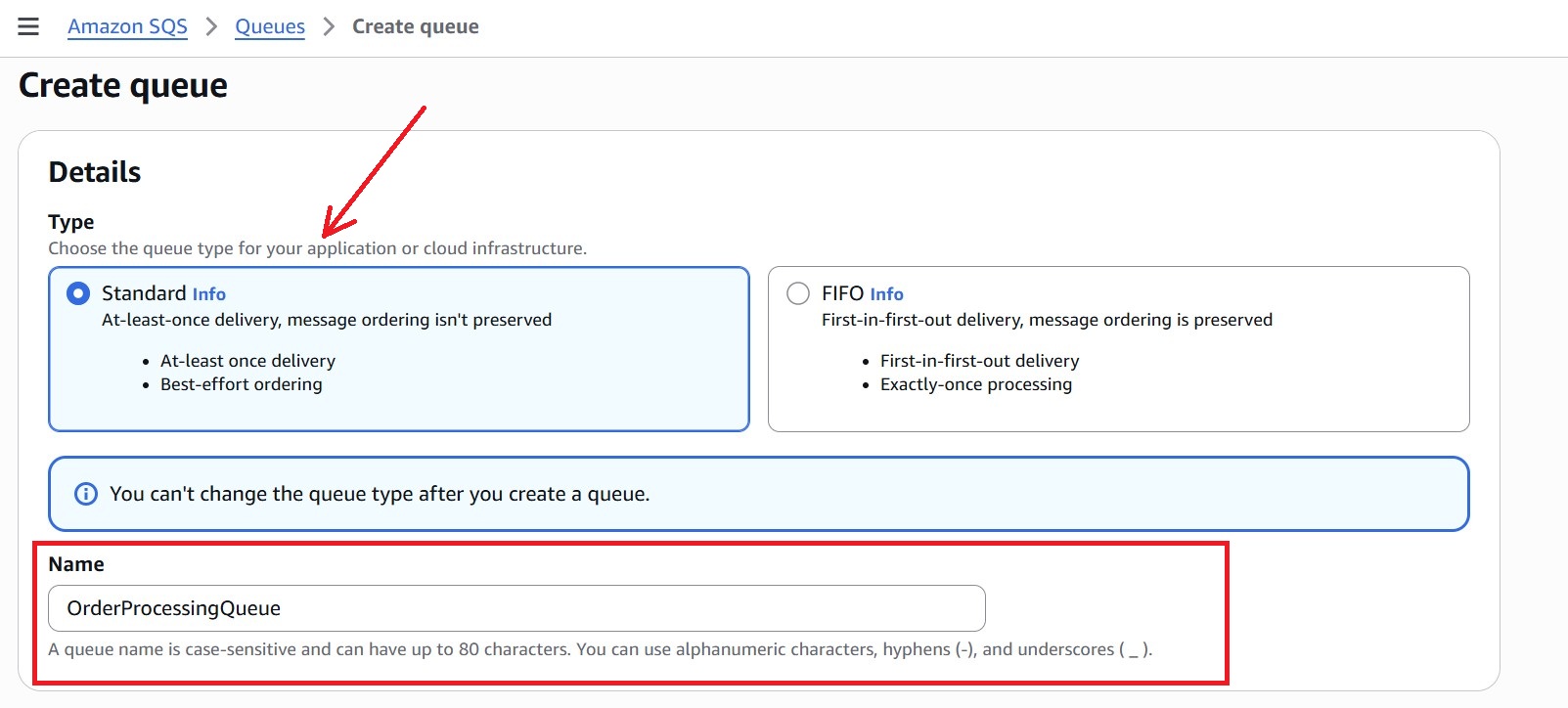
Task: Click the Exactly-once processing bullet text
Action: point(975,384)
